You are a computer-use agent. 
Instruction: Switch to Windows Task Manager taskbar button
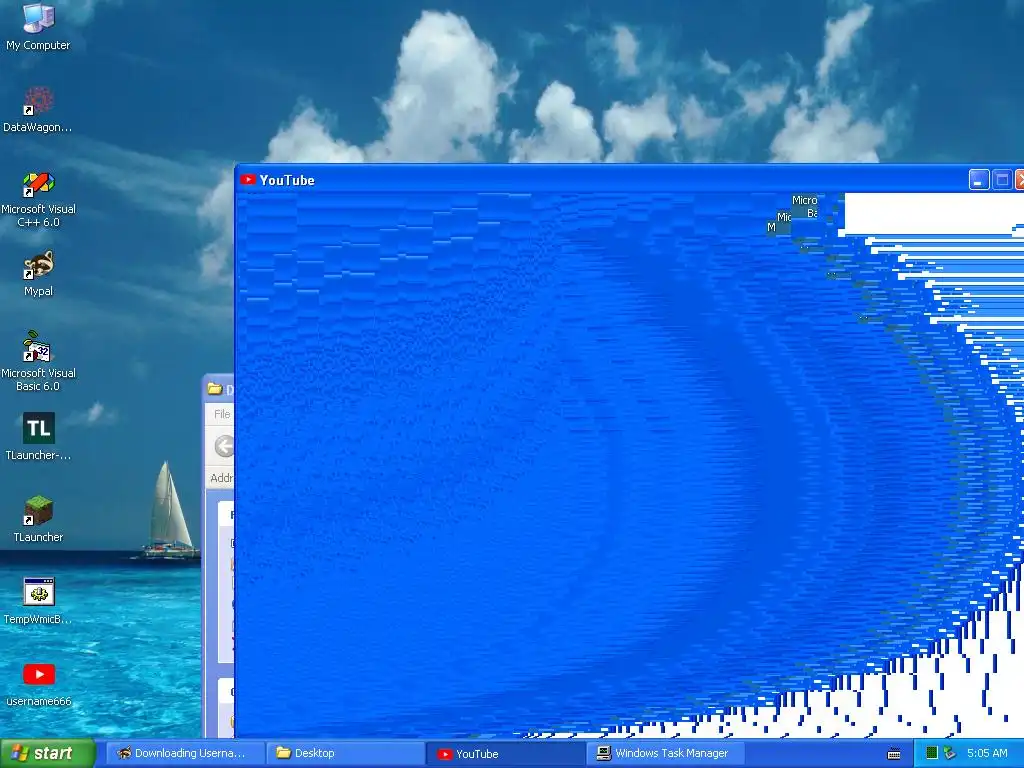(665, 754)
